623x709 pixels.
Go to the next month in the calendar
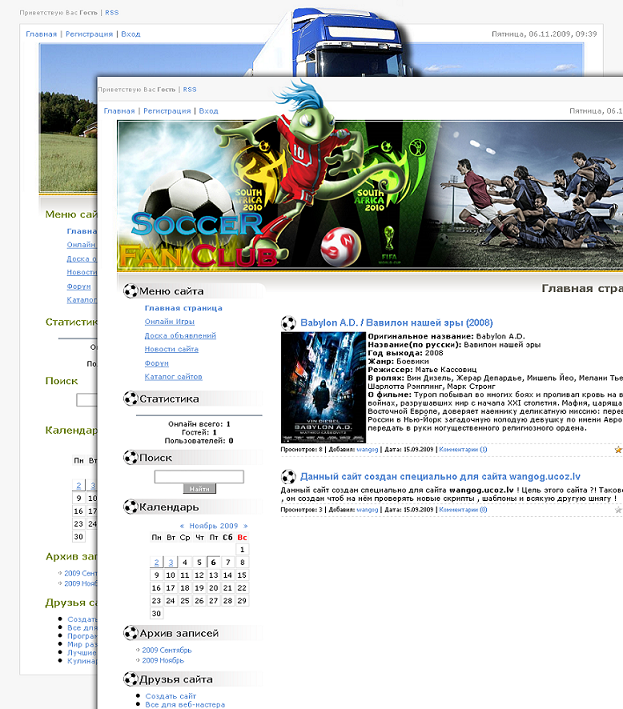click(x=245, y=526)
